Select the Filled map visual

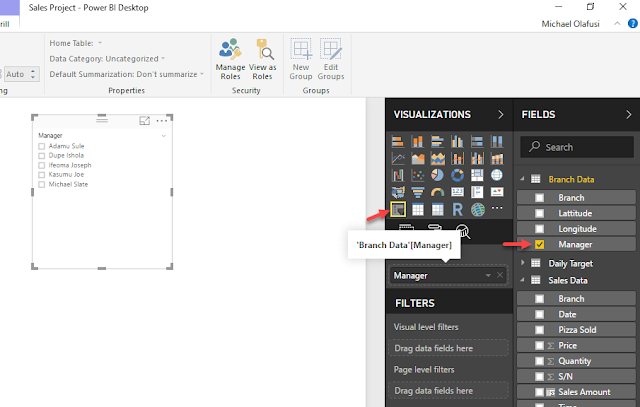click(398, 192)
